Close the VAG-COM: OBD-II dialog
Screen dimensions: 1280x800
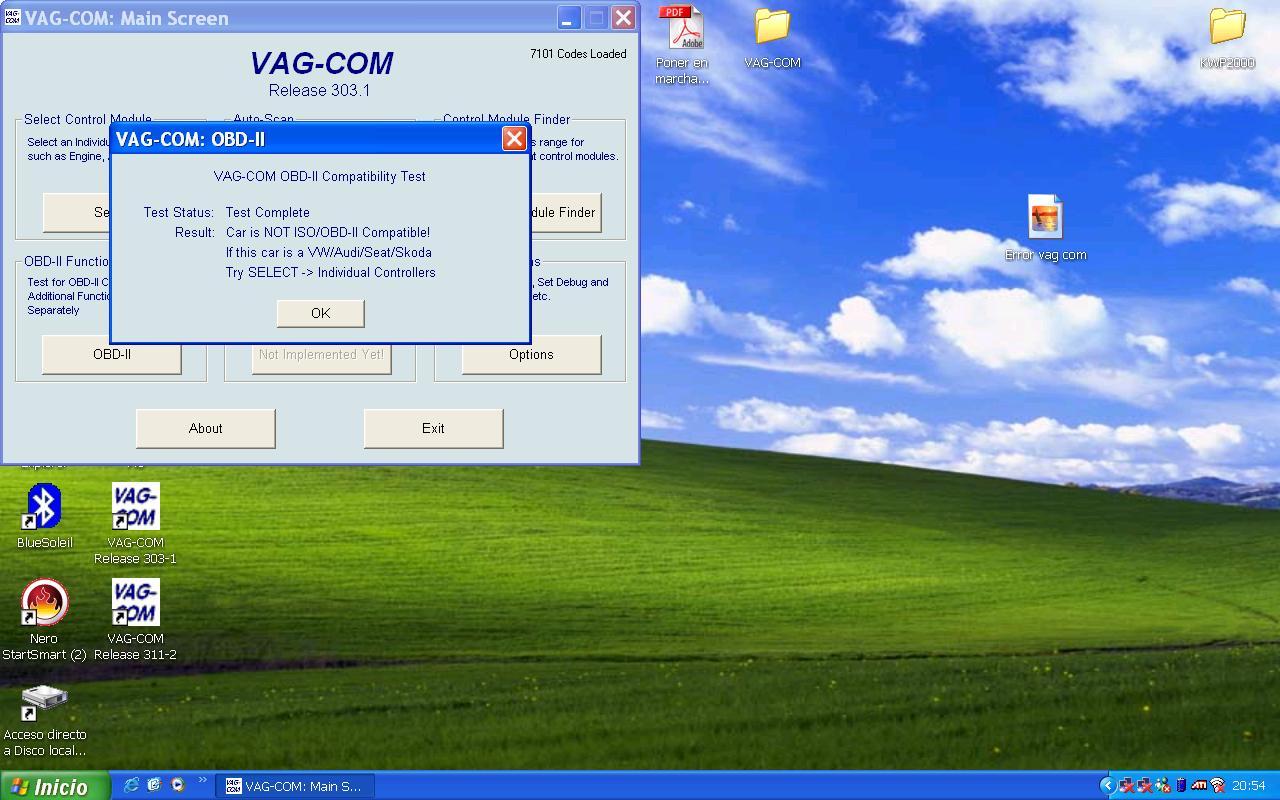click(514, 139)
